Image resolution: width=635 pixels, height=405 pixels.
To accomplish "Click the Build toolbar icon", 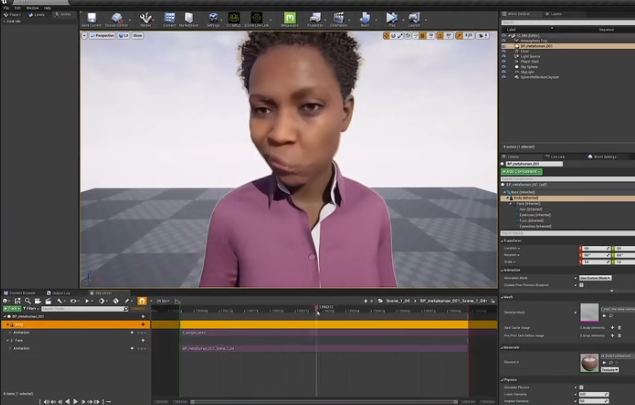I will point(365,19).
